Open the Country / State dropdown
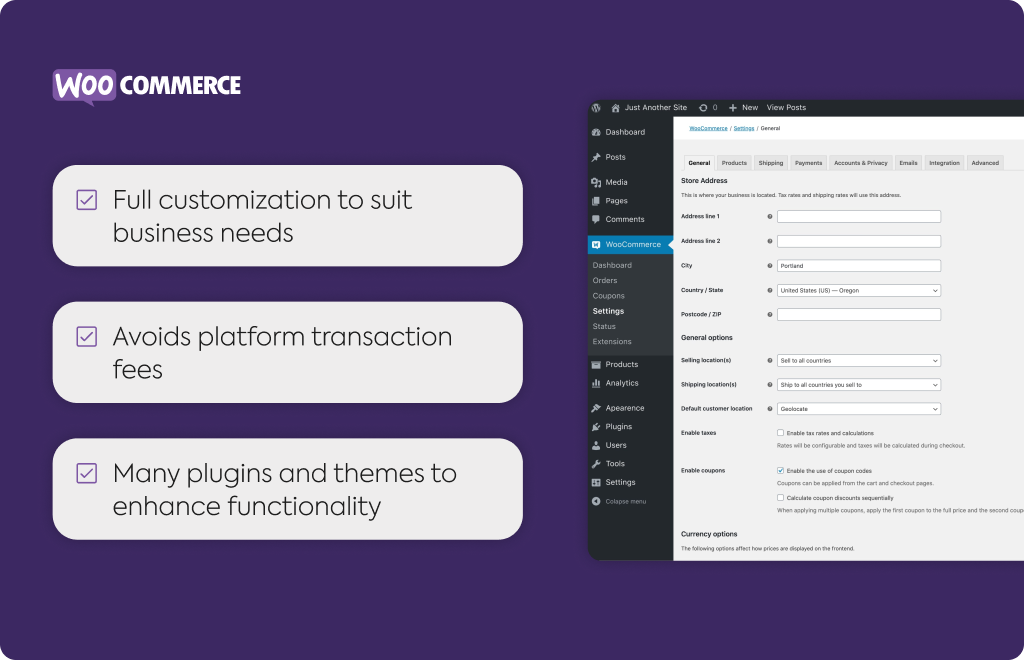The image size is (1024, 660). (859, 291)
